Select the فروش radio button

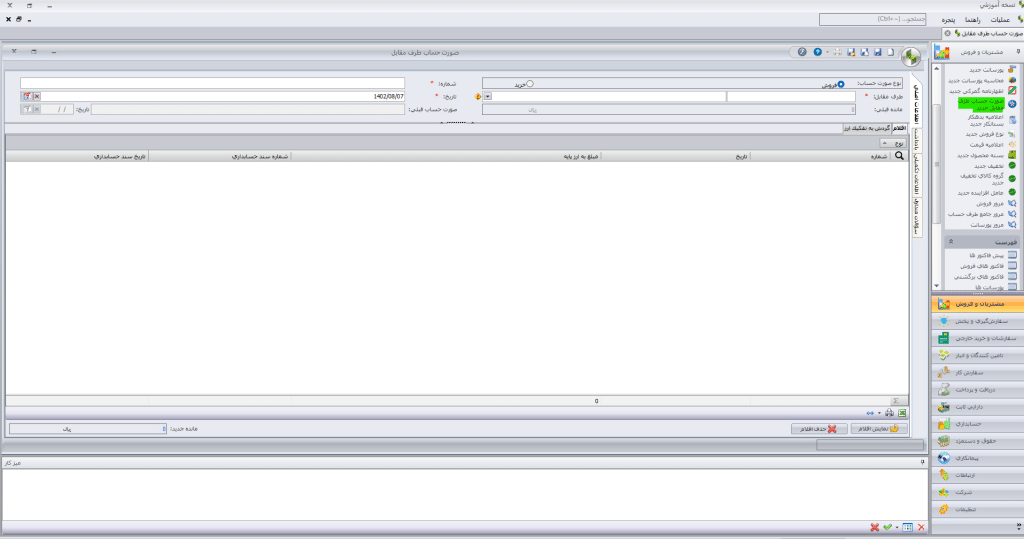[x=841, y=84]
